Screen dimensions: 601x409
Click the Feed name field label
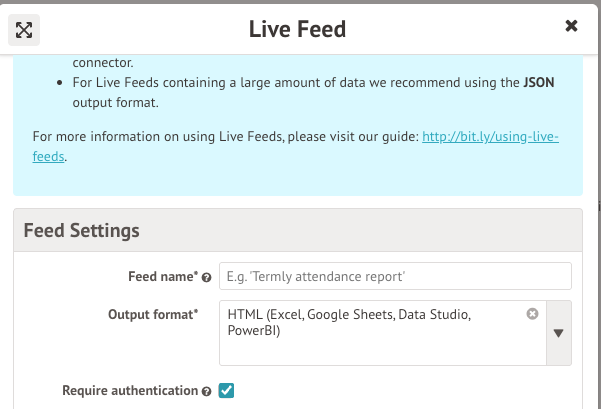(163, 276)
